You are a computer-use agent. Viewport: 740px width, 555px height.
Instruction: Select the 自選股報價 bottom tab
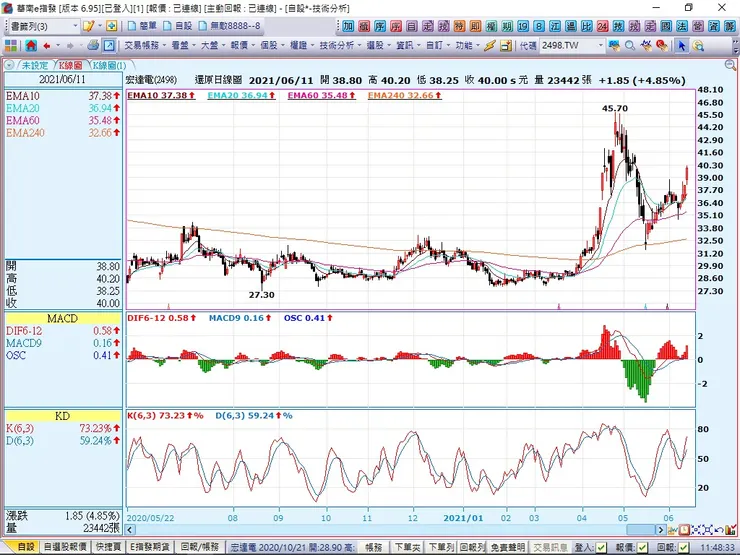tap(65, 547)
